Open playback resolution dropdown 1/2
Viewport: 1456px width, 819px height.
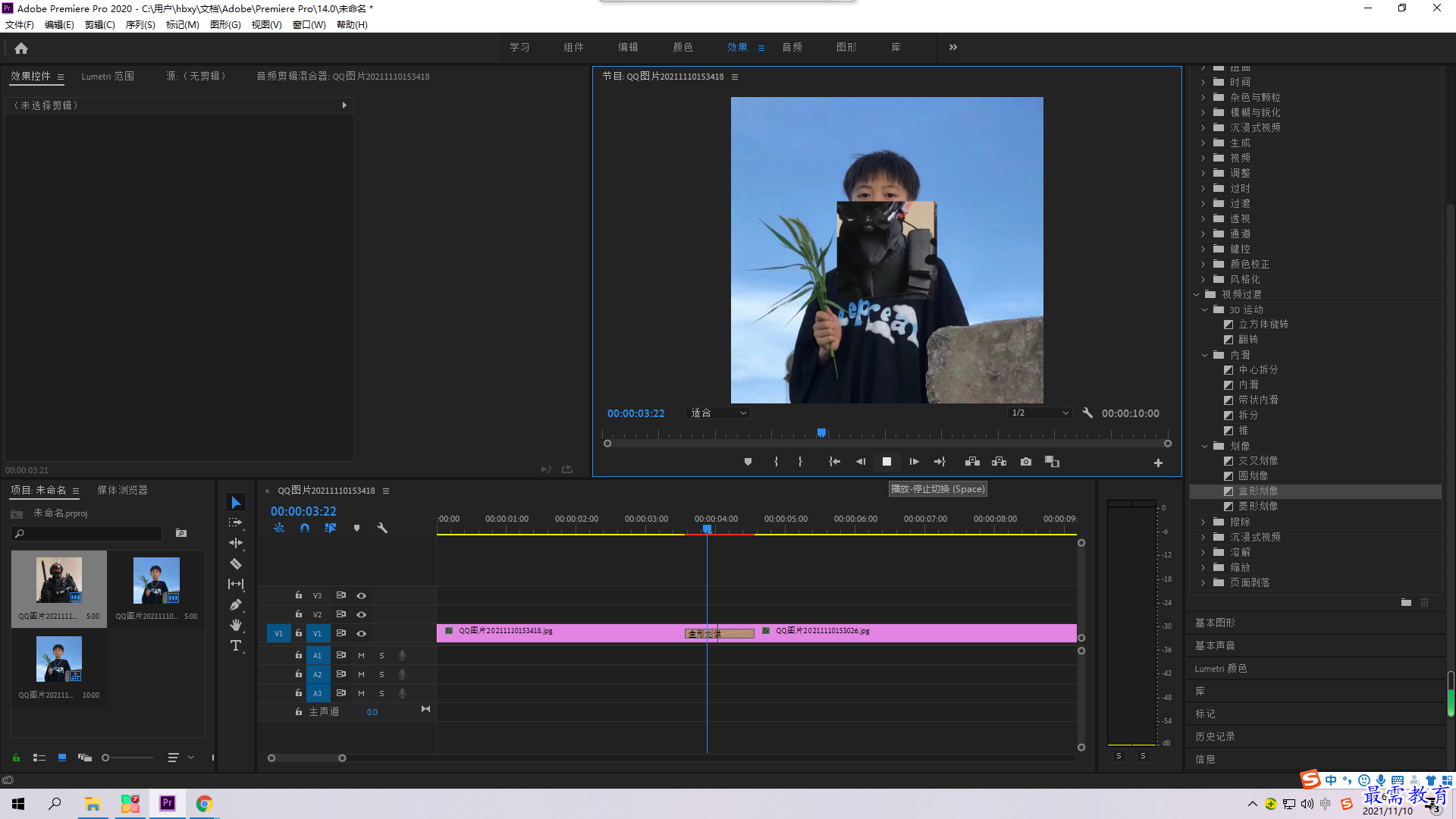click(x=1040, y=413)
